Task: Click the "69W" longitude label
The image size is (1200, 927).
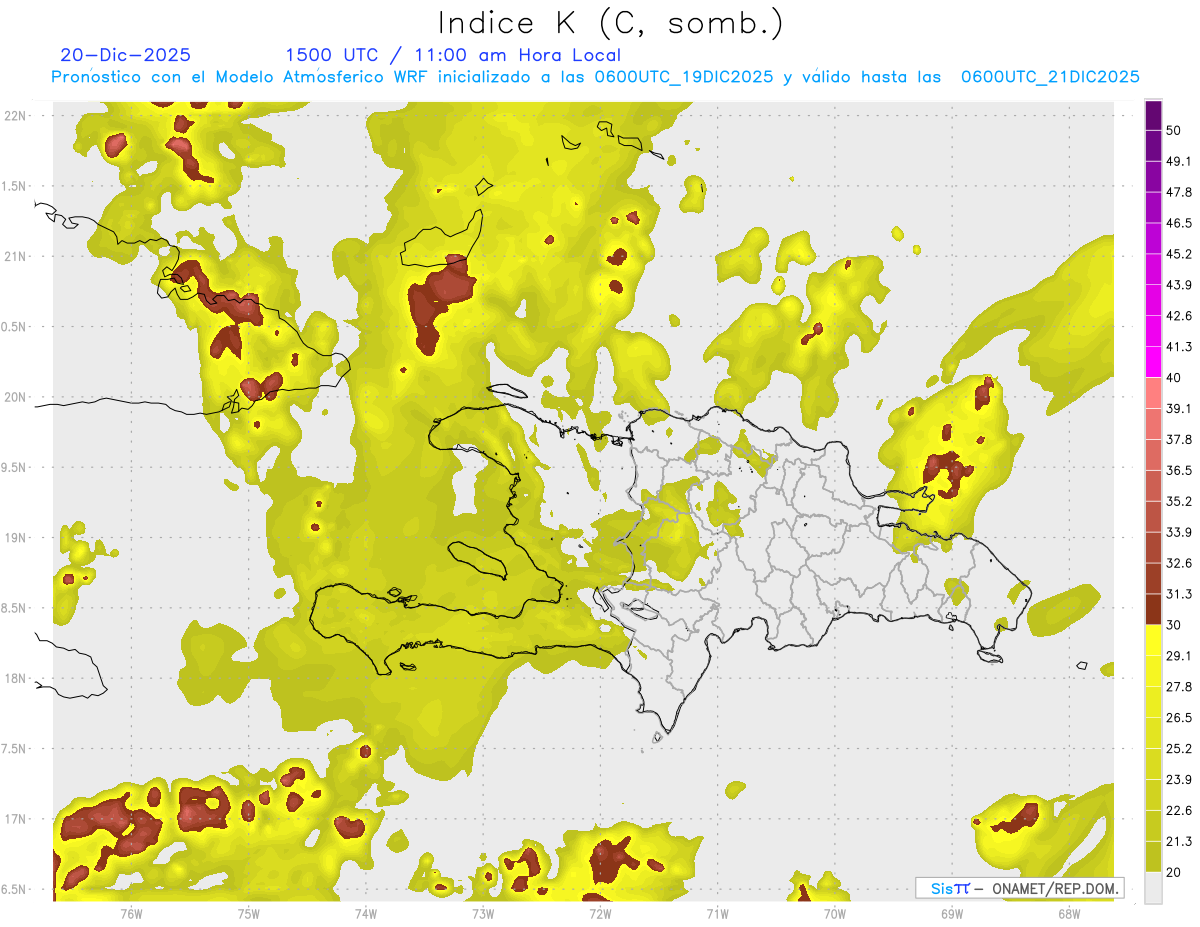Action: point(952,913)
